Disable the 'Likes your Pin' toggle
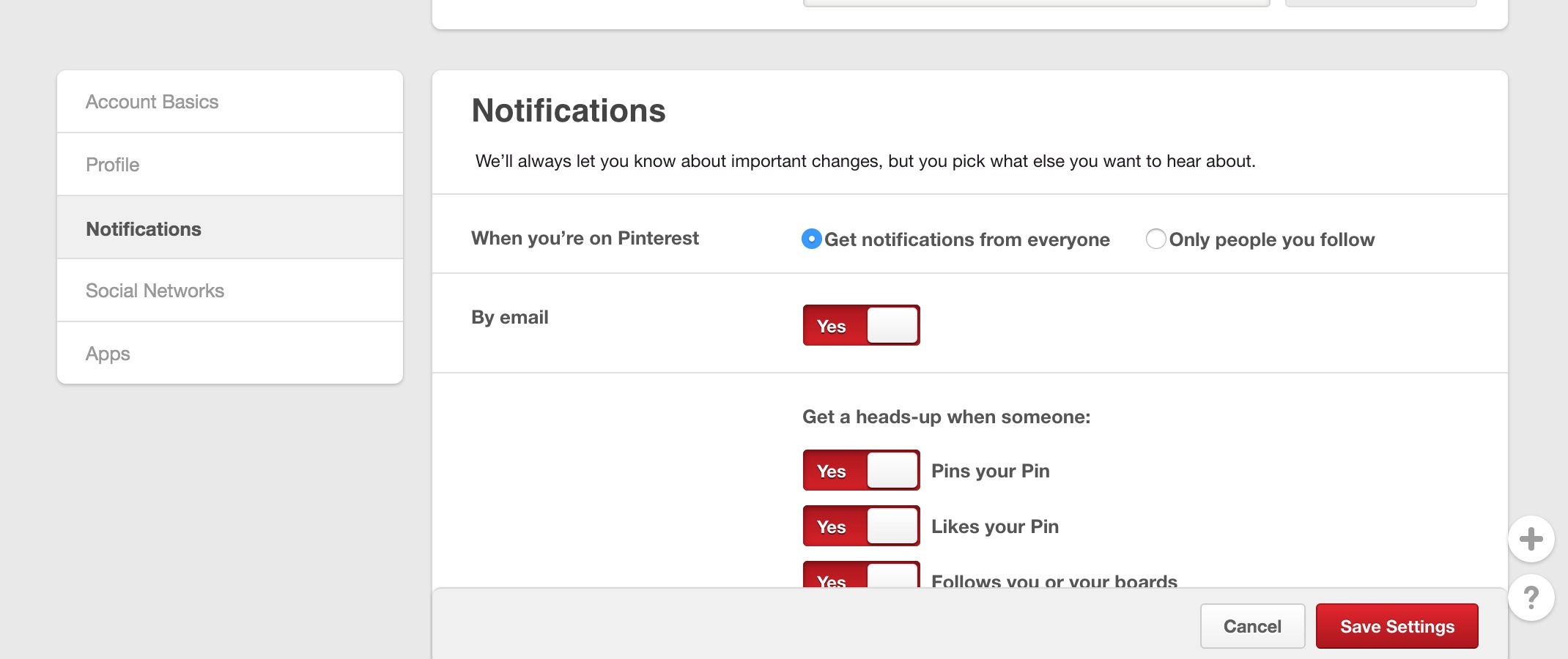Screen dimensions: 1568x659 point(861,526)
